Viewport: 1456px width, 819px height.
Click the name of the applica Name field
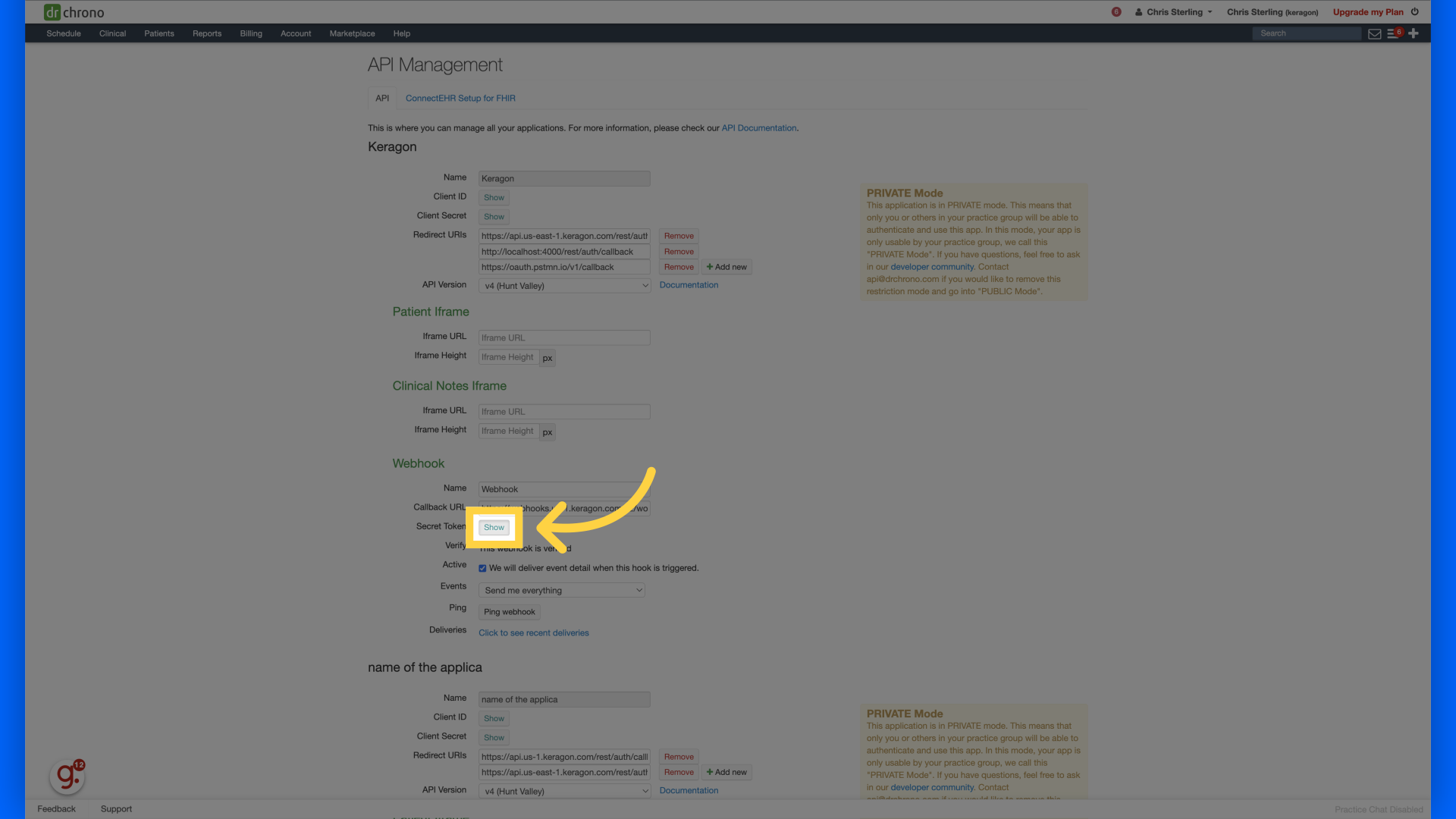(564, 699)
